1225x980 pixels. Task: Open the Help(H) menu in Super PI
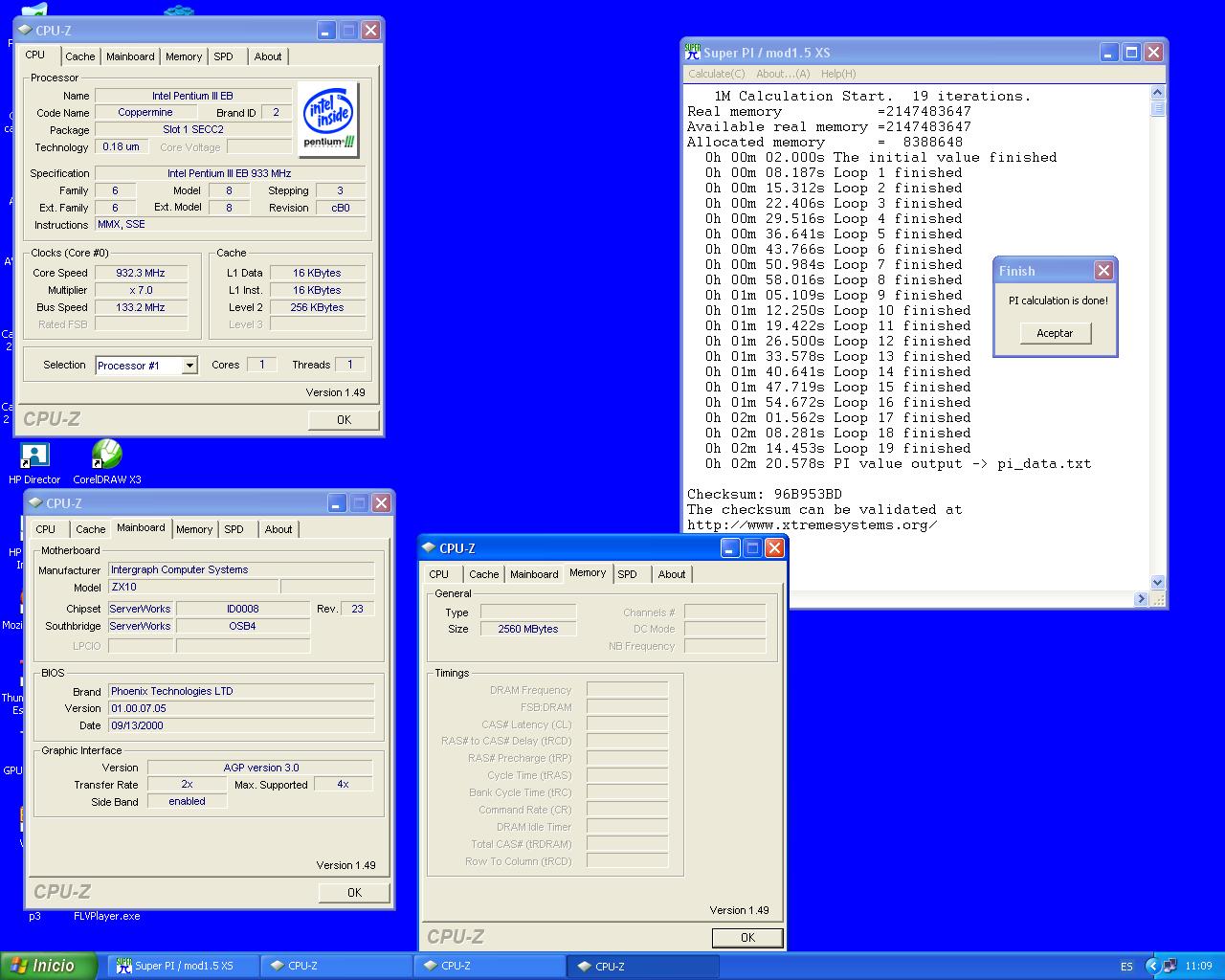(x=838, y=74)
